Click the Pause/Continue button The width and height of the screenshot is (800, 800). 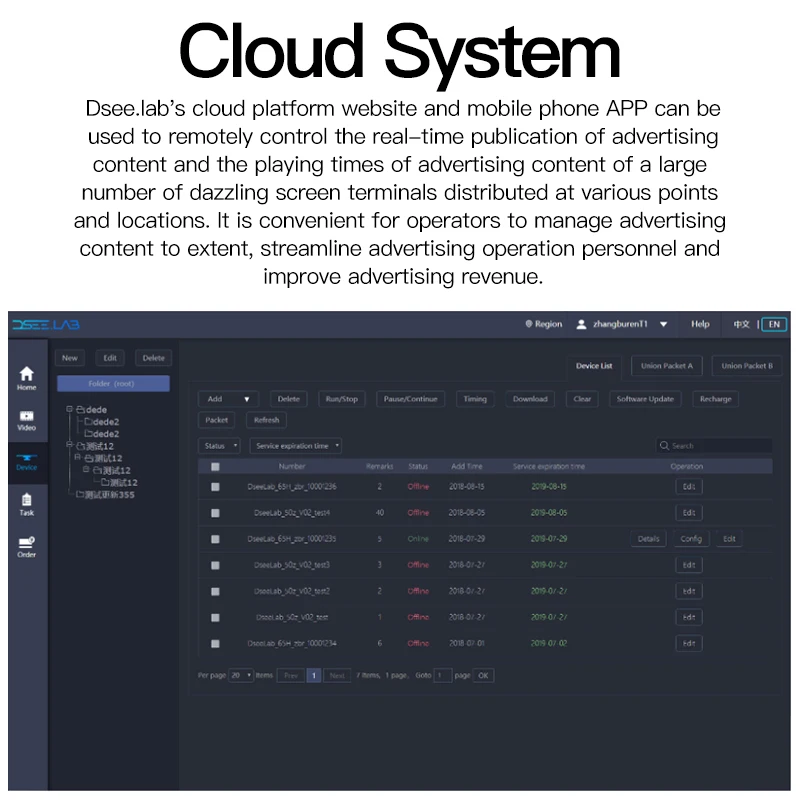pos(410,399)
